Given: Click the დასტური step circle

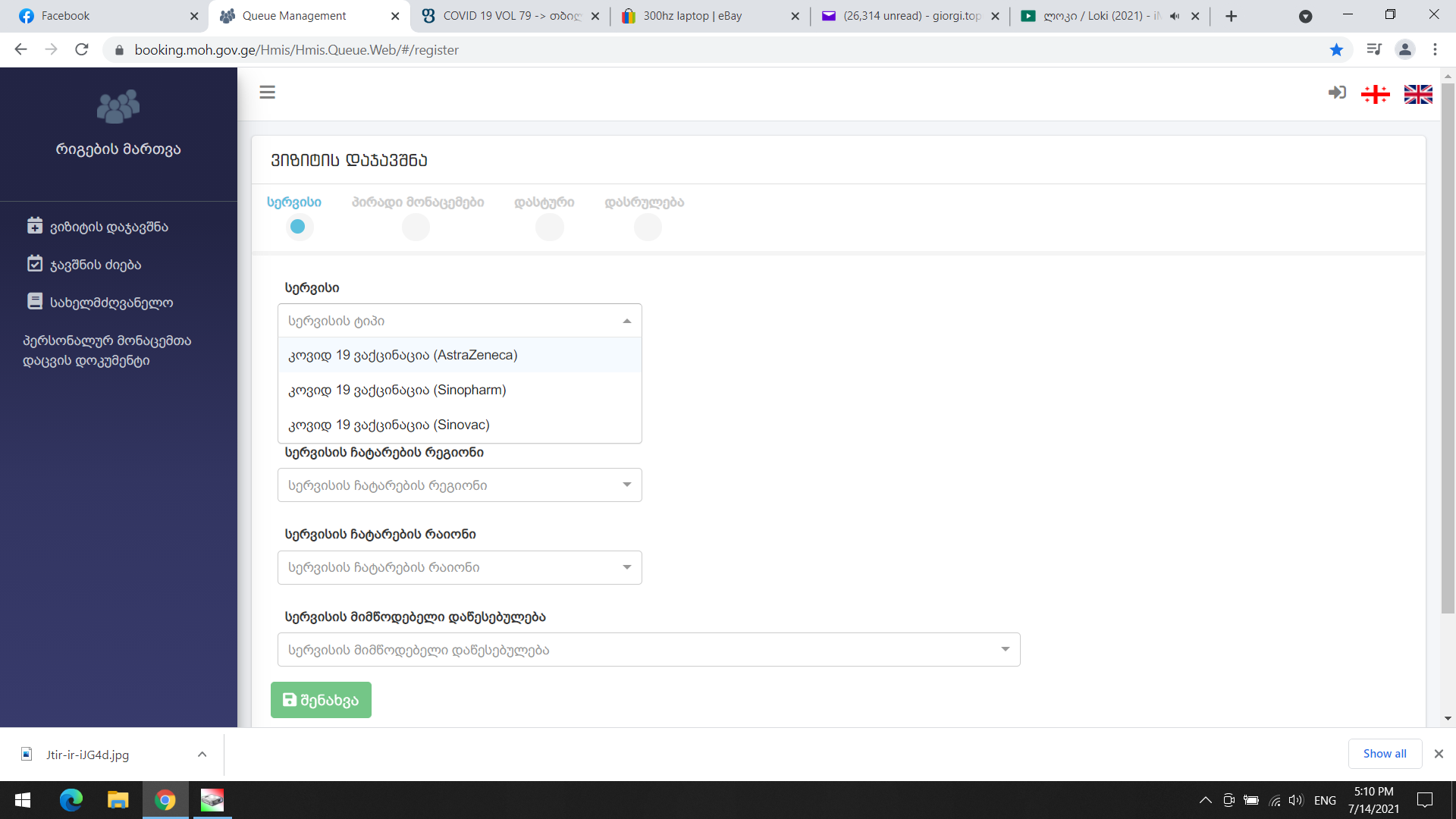Looking at the screenshot, I should pyautogui.click(x=549, y=227).
